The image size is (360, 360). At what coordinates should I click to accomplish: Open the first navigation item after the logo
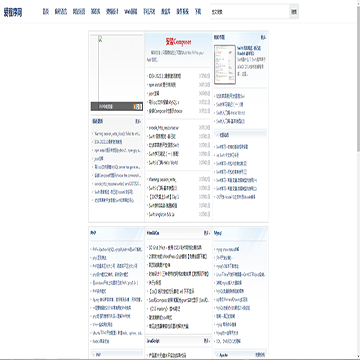click(46, 12)
